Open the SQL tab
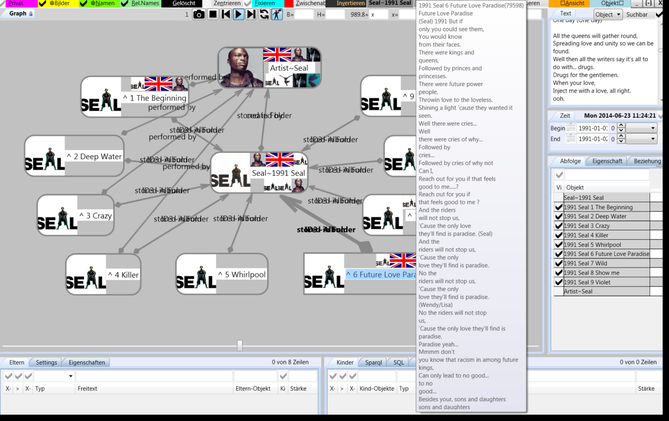This screenshot has height=421, width=669. (398, 362)
